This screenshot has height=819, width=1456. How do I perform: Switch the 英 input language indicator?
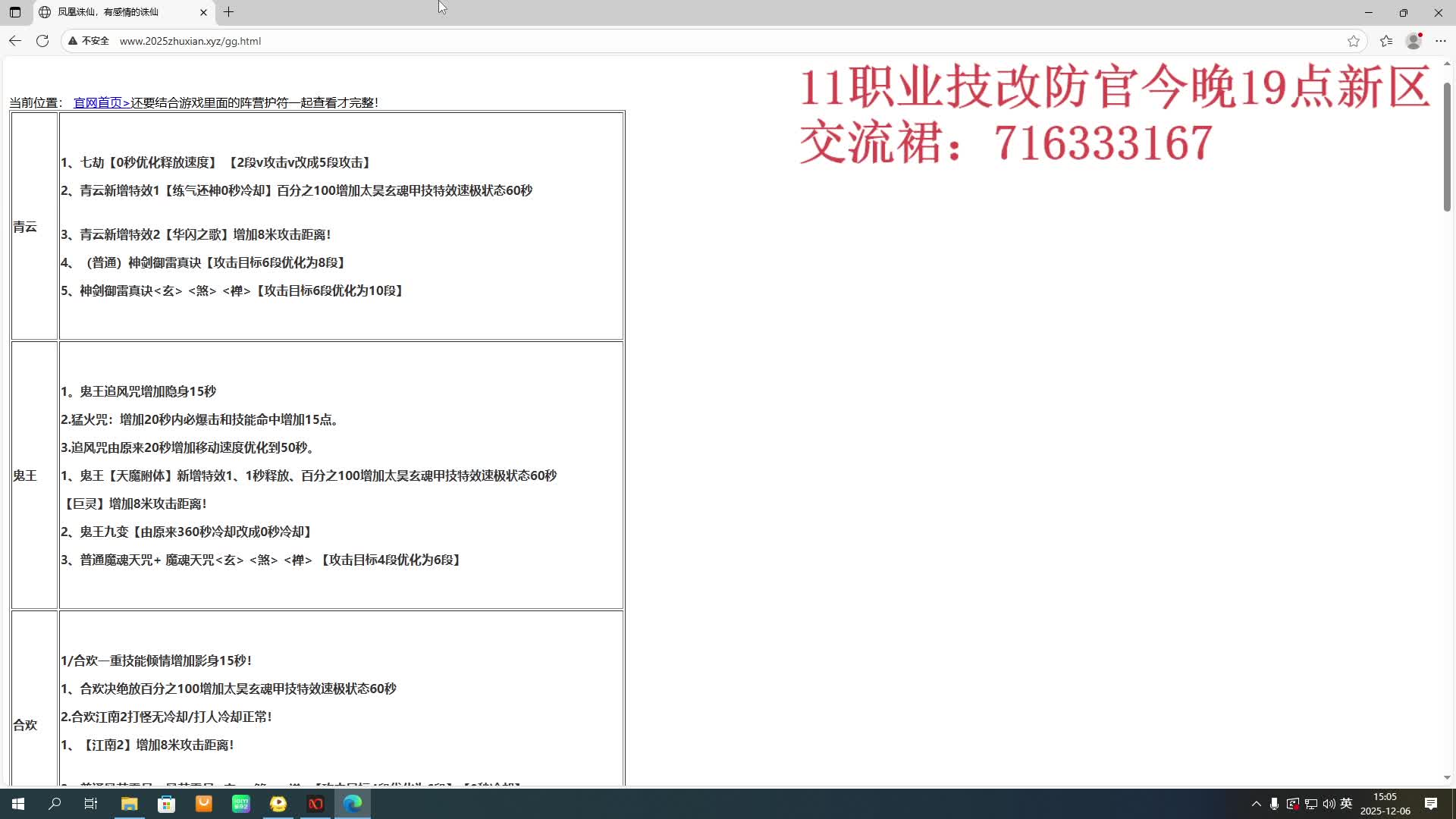1346,804
